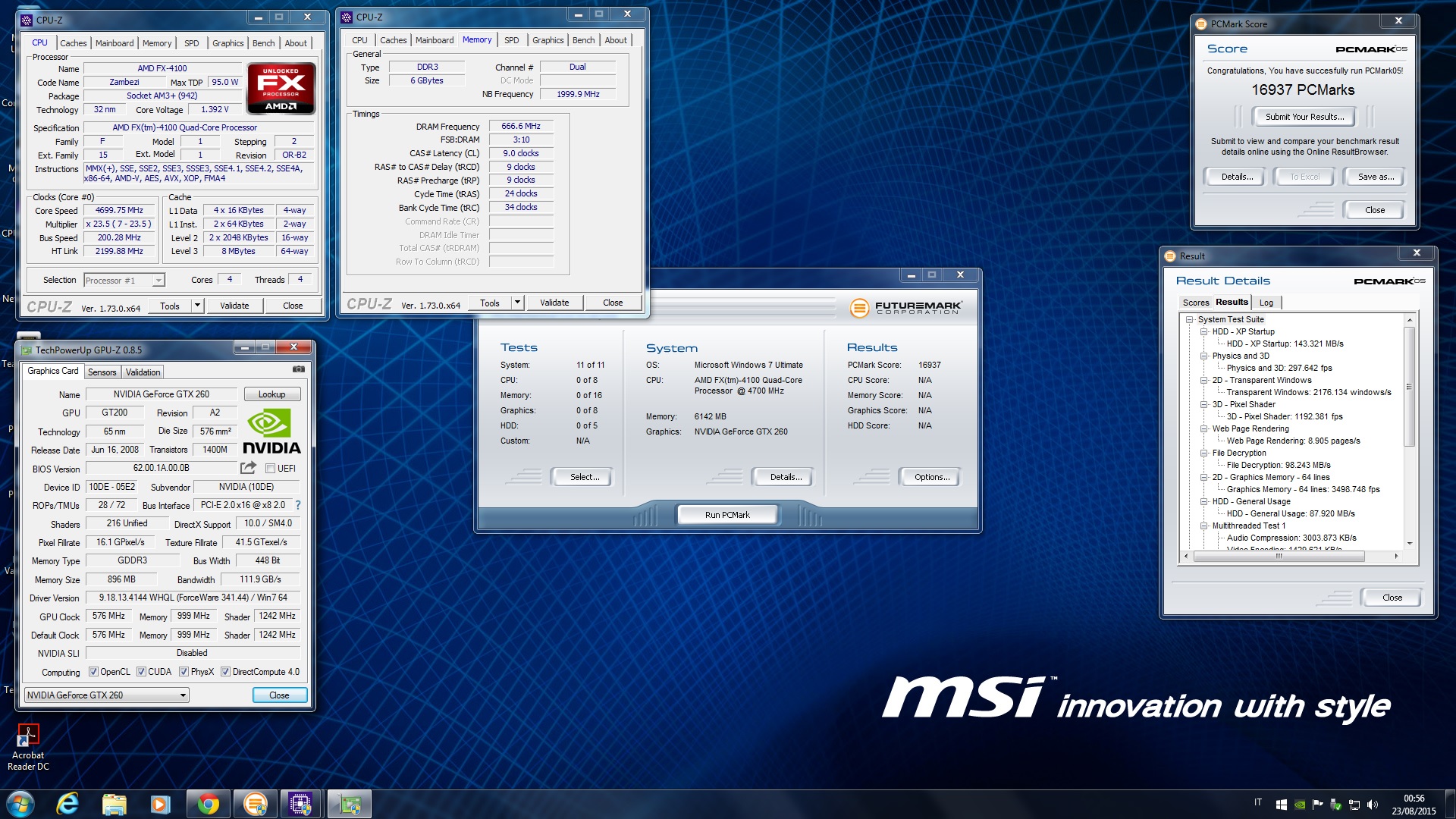Open Log tab in Result Details

[1266, 303]
